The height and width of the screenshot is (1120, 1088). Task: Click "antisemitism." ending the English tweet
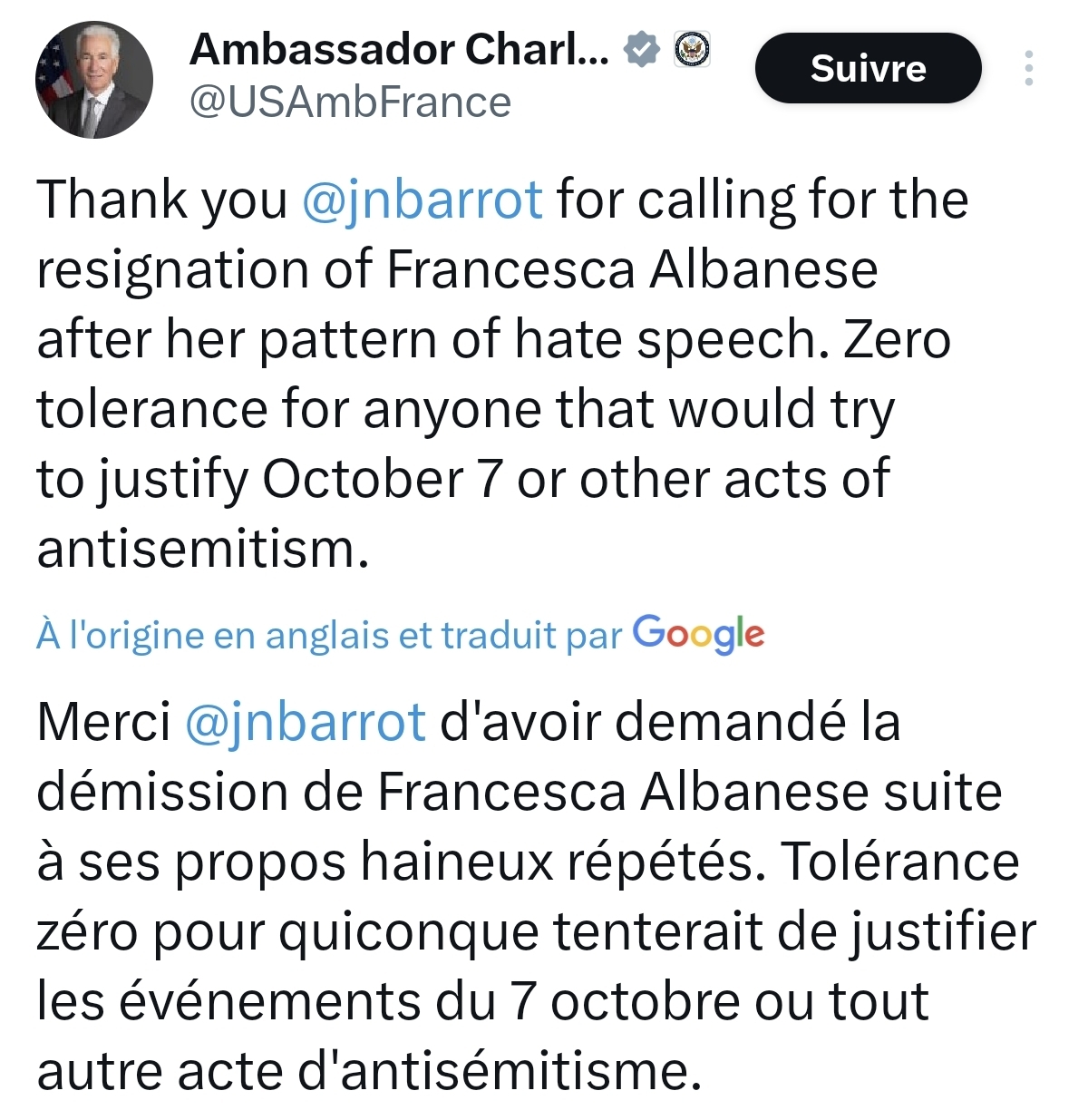[x=203, y=549]
